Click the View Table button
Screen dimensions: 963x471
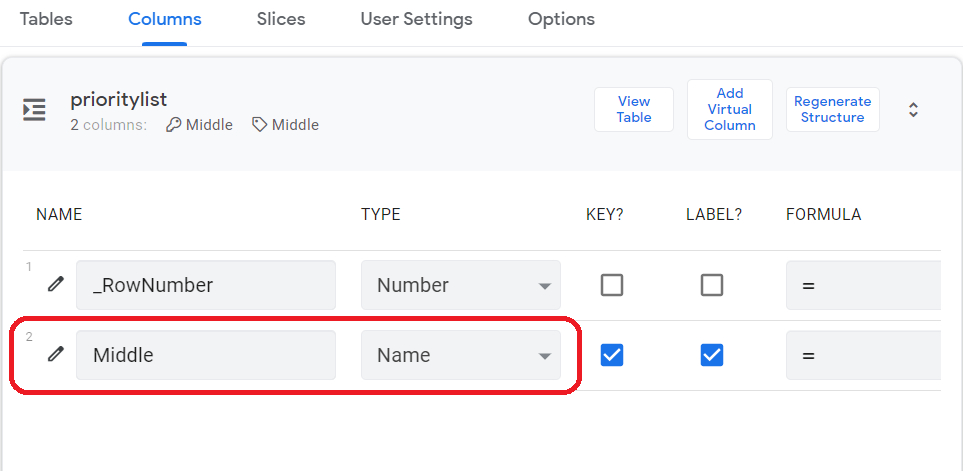click(x=634, y=109)
